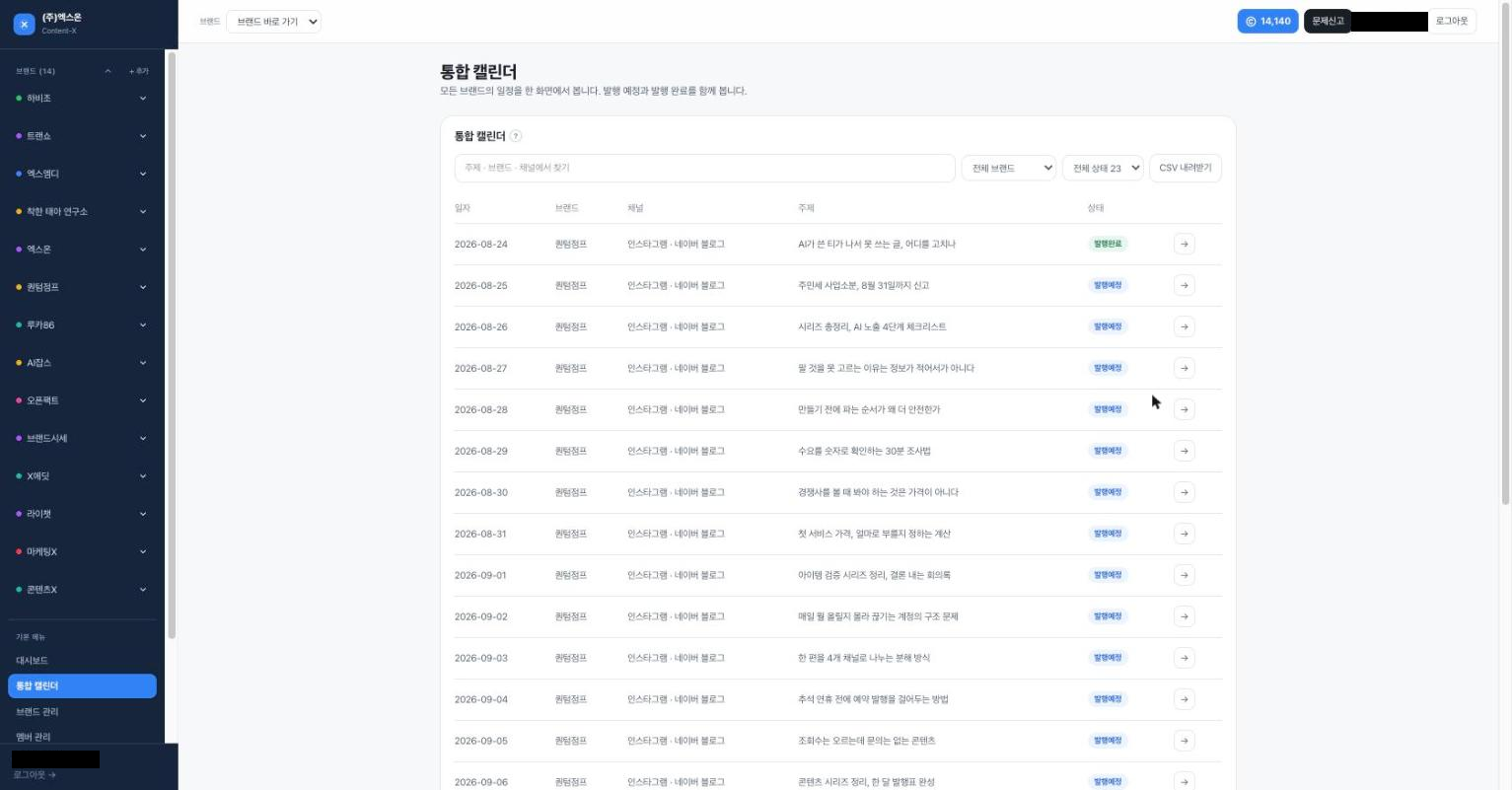This screenshot has width=1512, height=790.
Task: Open the arrow for the 2026-09-04 row
Action: pyautogui.click(x=1184, y=699)
